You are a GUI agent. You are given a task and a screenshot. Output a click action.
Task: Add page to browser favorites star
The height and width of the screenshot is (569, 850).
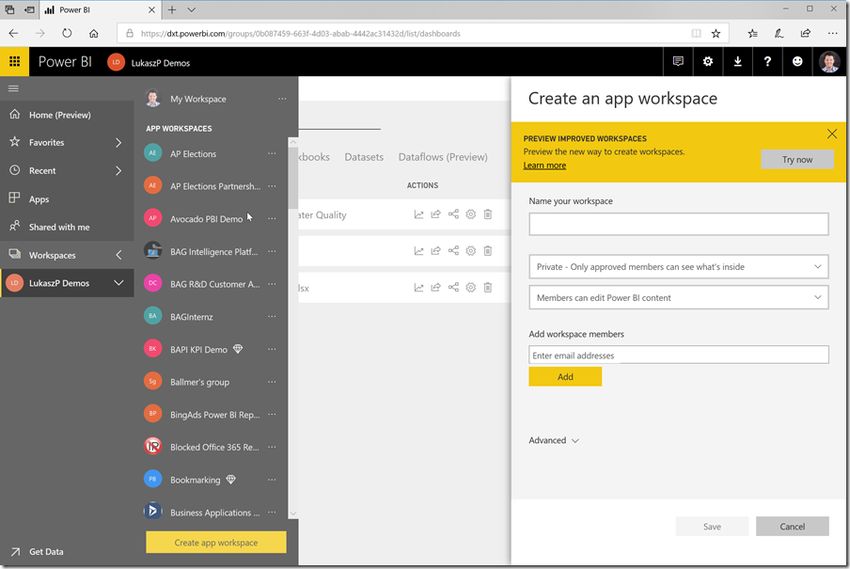click(x=716, y=33)
